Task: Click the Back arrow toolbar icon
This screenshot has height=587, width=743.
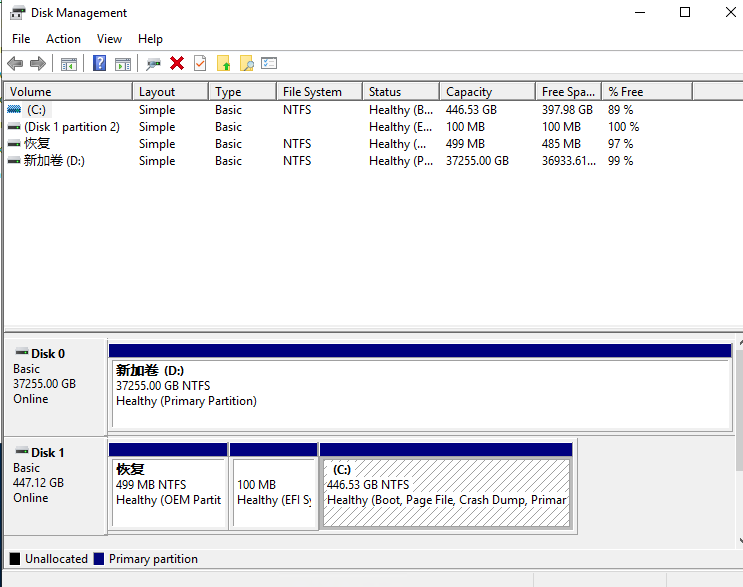Action: click(15, 64)
